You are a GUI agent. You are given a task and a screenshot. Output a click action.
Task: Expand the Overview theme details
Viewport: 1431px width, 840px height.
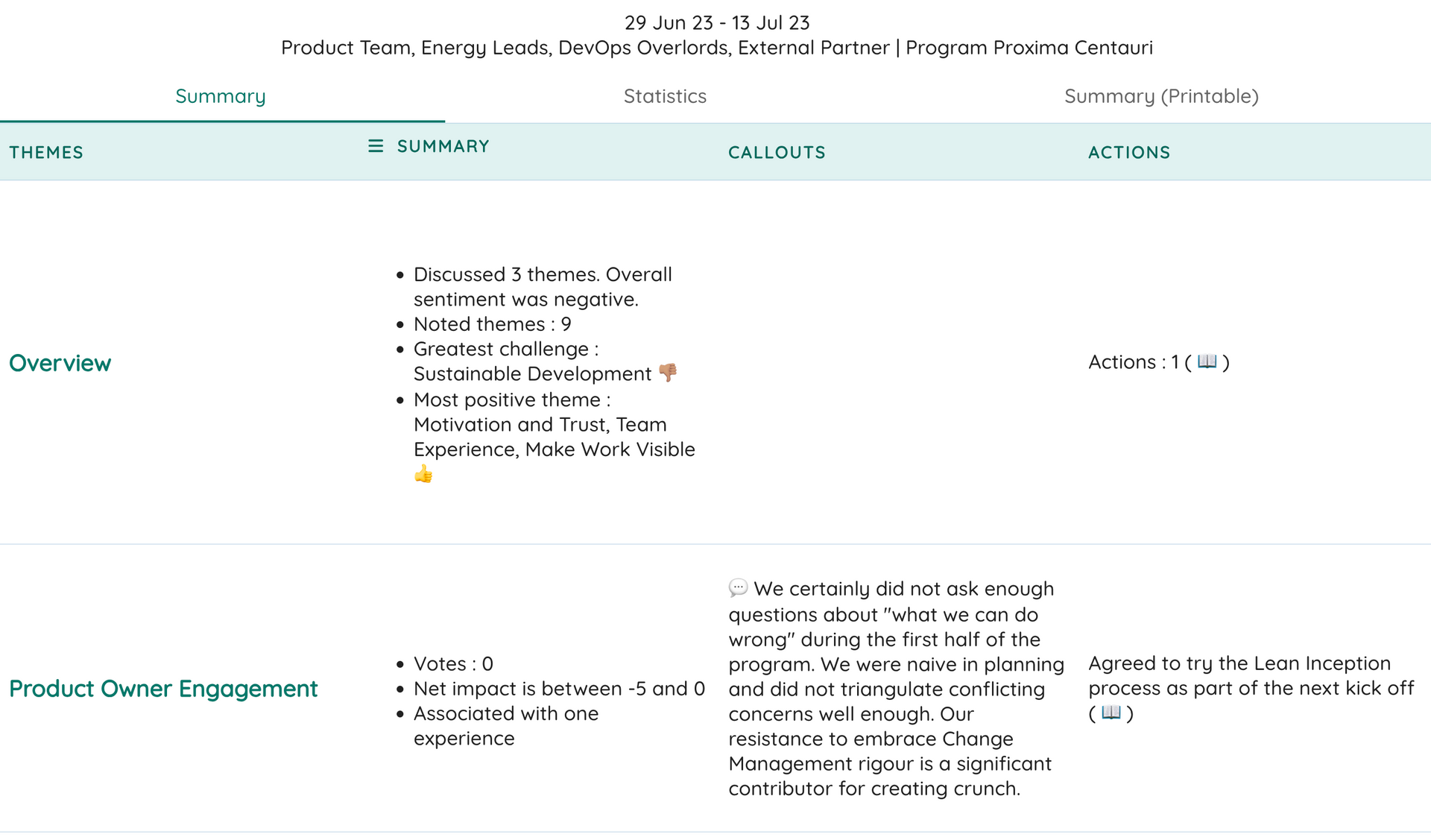point(60,363)
